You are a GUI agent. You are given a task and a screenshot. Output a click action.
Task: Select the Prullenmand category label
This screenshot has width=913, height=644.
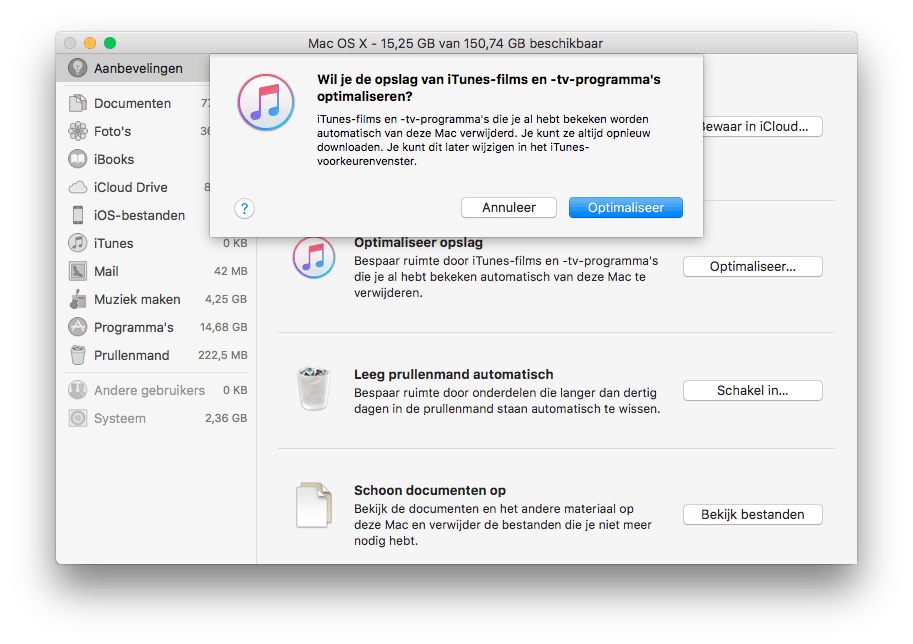(x=132, y=355)
